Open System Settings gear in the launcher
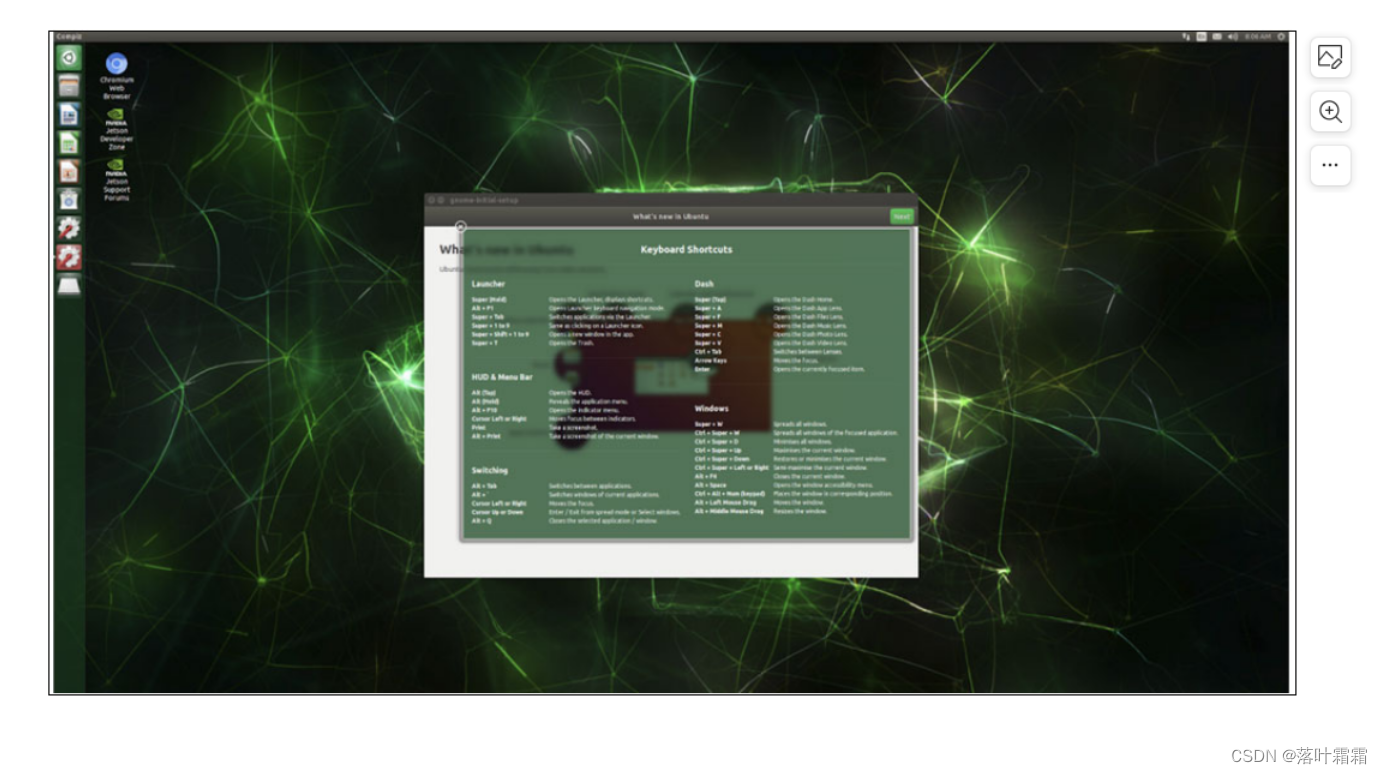 coord(68,229)
